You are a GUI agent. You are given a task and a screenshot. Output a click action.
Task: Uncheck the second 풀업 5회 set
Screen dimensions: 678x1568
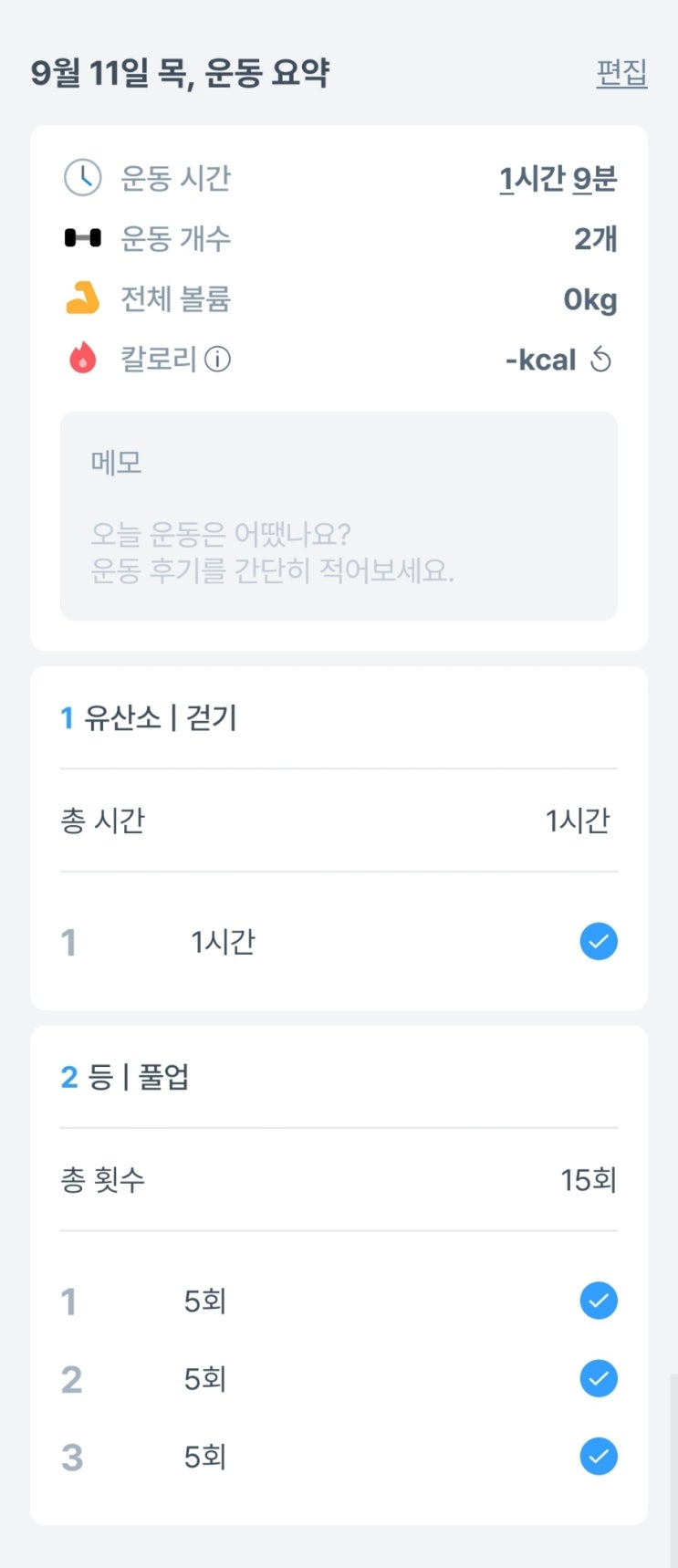(599, 1378)
